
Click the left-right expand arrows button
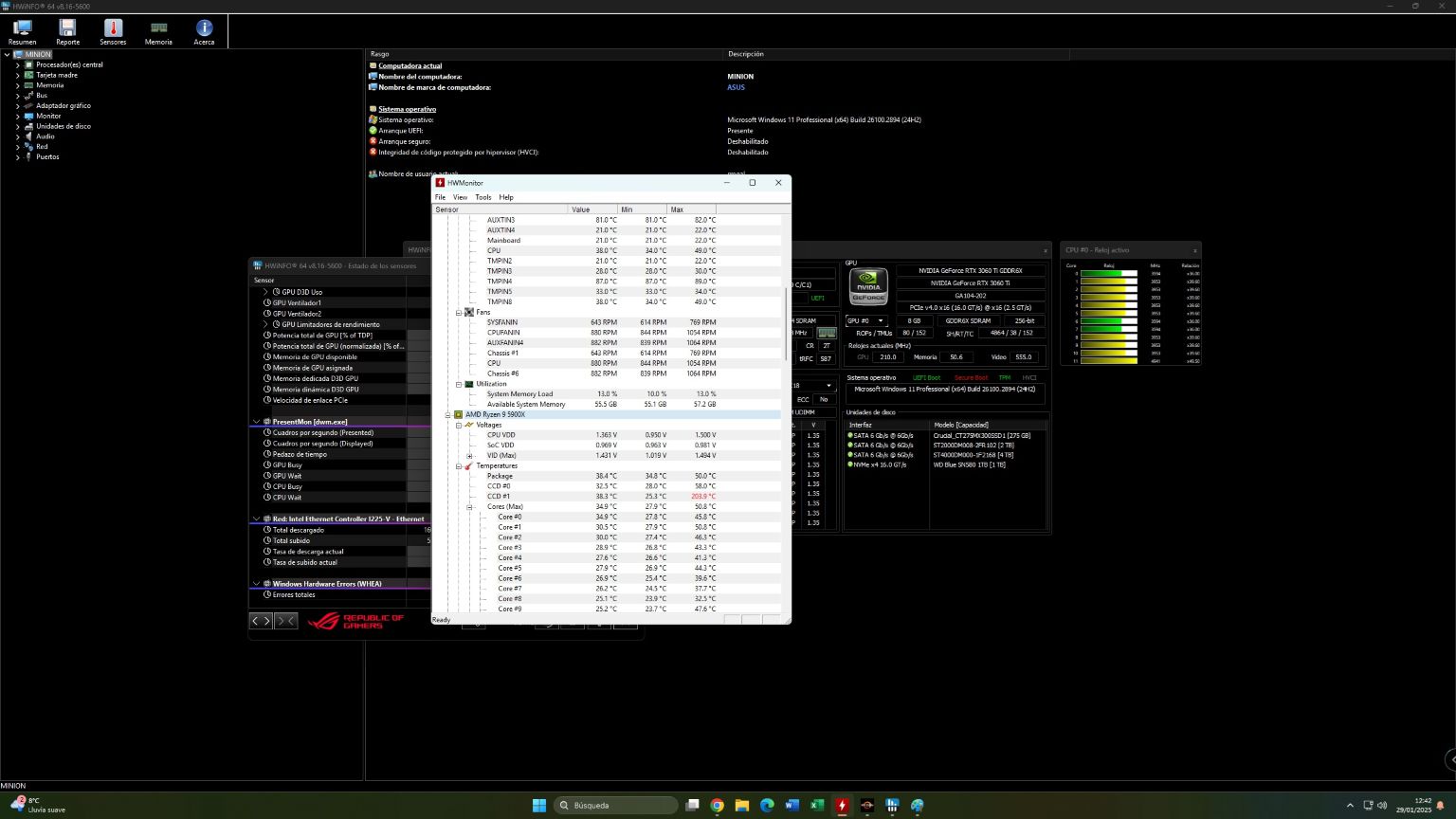point(261,621)
